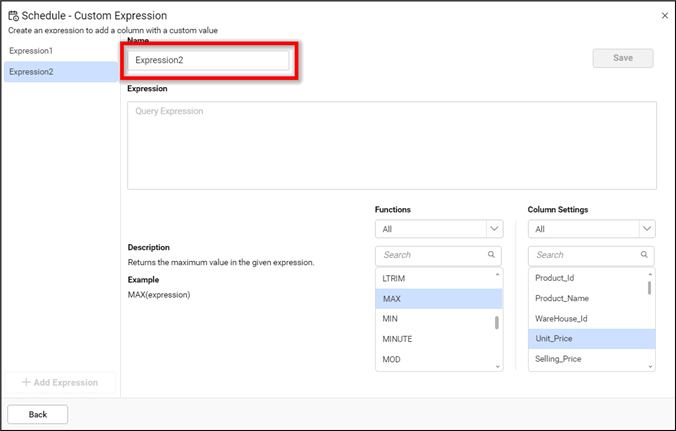The height and width of the screenshot is (431, 676).
Task: Open the Functions category dropdown
Action: click(493, 229)
